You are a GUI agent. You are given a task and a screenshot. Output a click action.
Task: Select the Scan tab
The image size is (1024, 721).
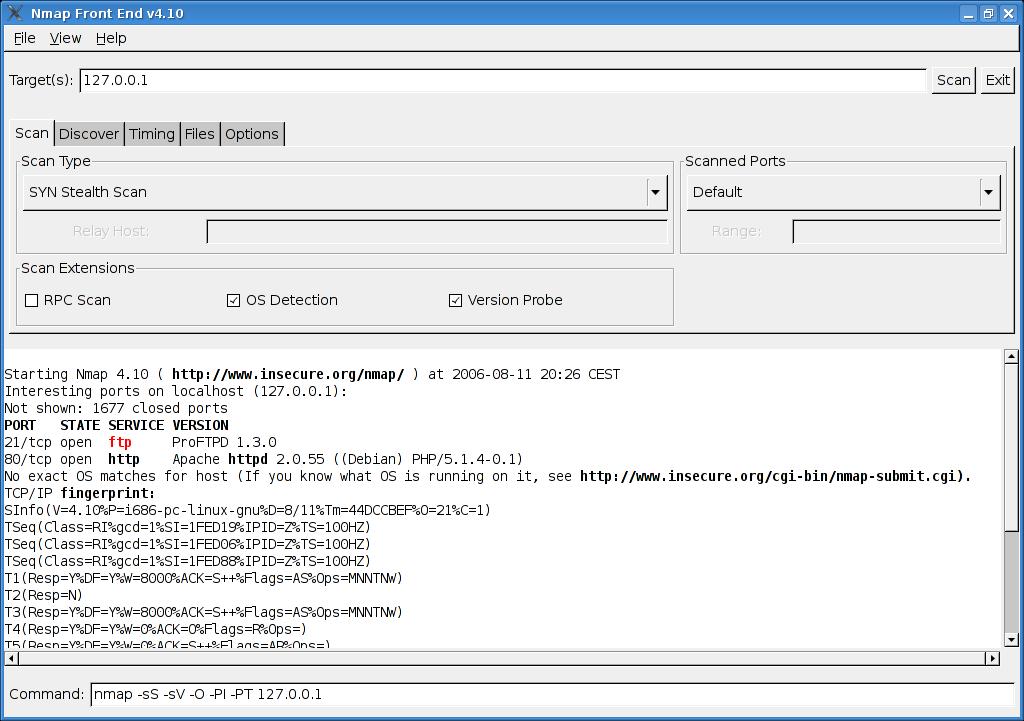click(31, 133)
